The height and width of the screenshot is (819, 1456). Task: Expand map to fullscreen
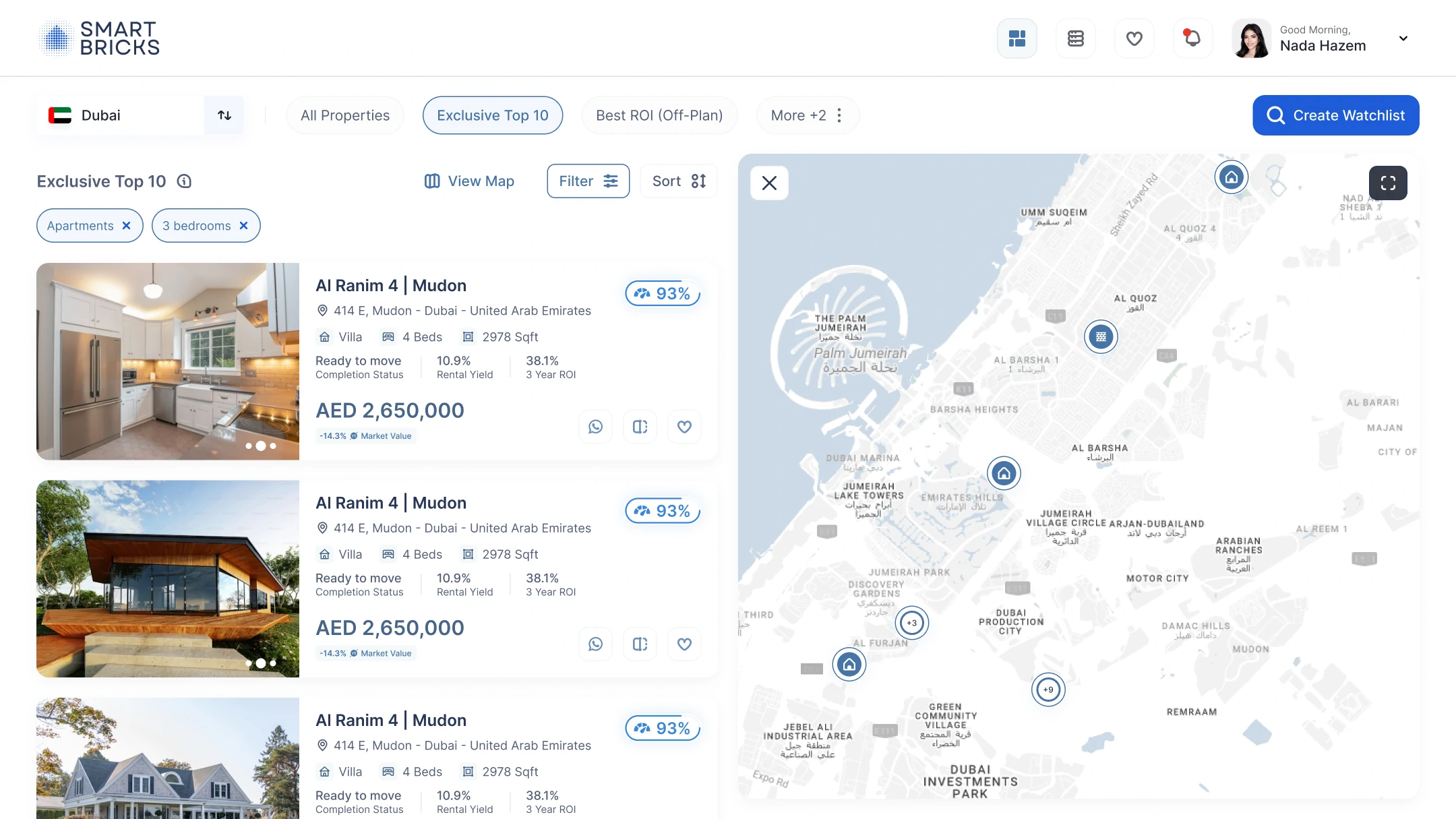1388,183
